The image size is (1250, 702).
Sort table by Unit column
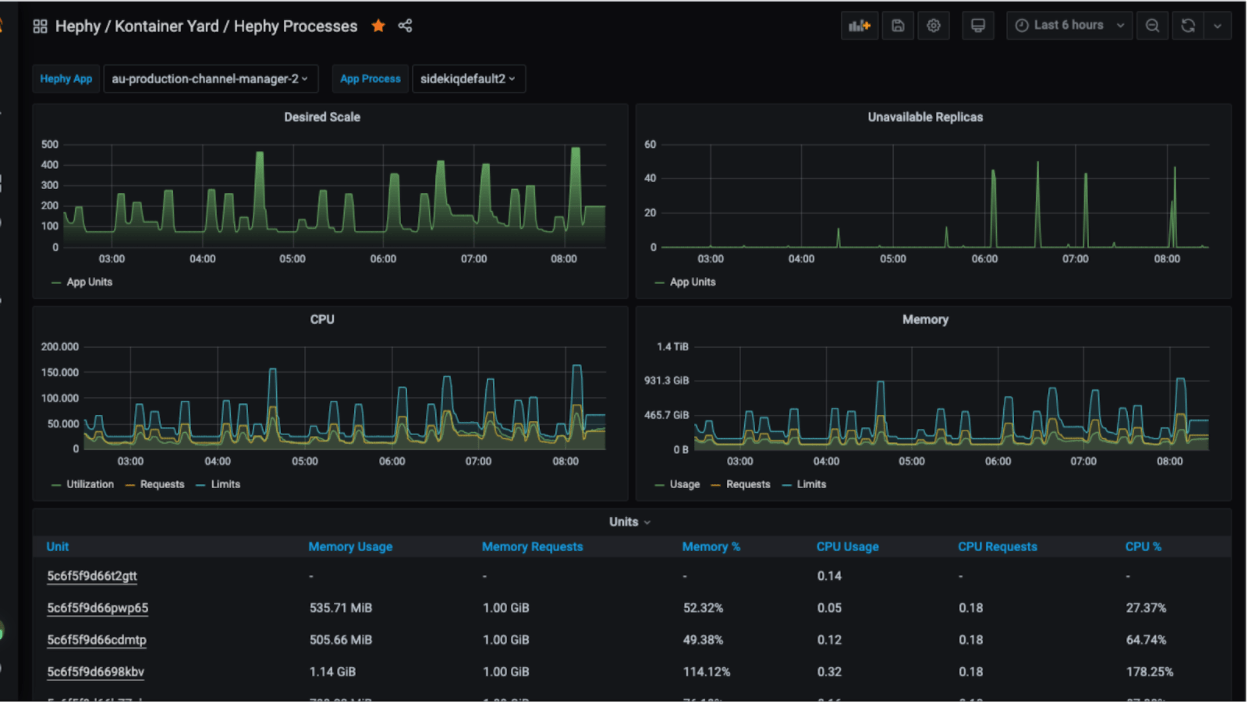tap(58, 547)
